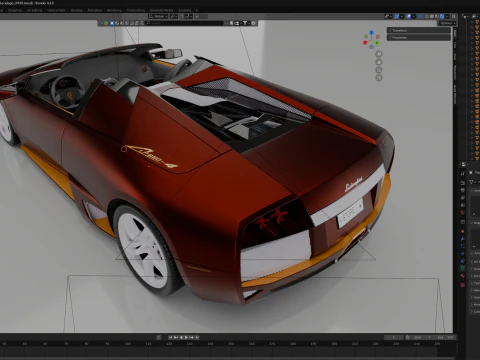This screenshot has height=360, width=480.
Task: Switch to the Sculpting workspace tab
Action: [15, 10]
